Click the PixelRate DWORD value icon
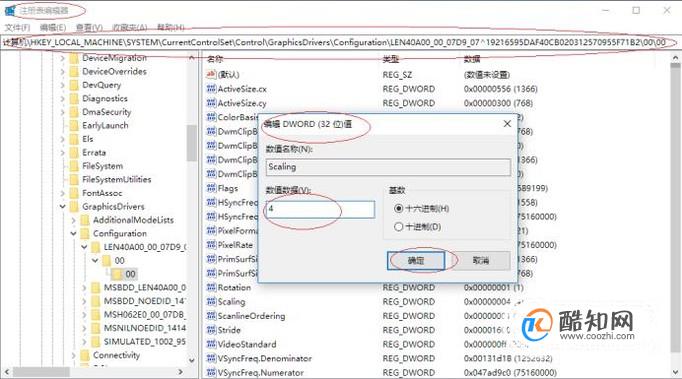Image resolution: width=682 pixels, height=379 pixels. [211, 245]
